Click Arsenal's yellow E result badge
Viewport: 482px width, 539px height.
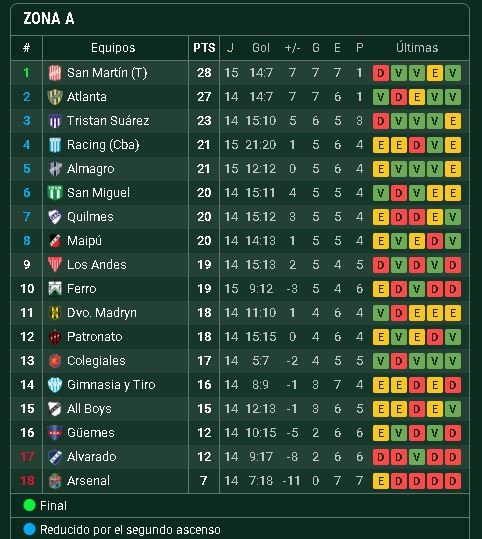point(381,481)
